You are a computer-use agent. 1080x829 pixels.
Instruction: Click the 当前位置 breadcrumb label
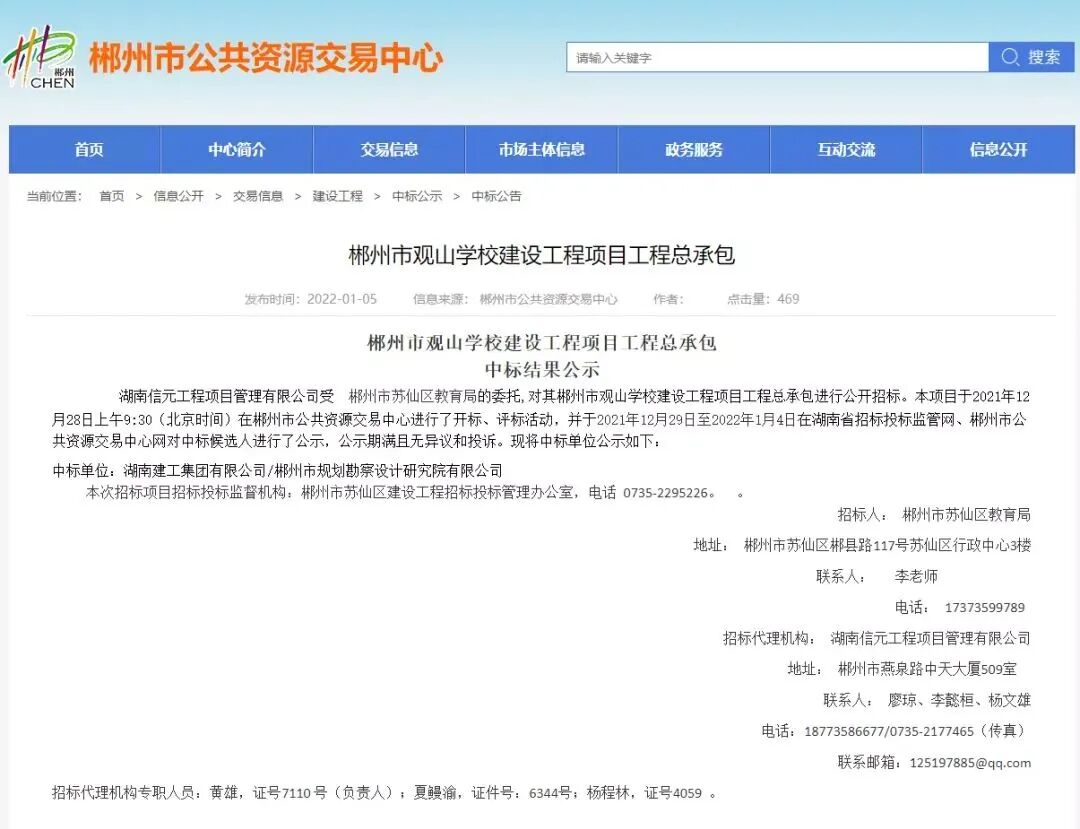55,197
